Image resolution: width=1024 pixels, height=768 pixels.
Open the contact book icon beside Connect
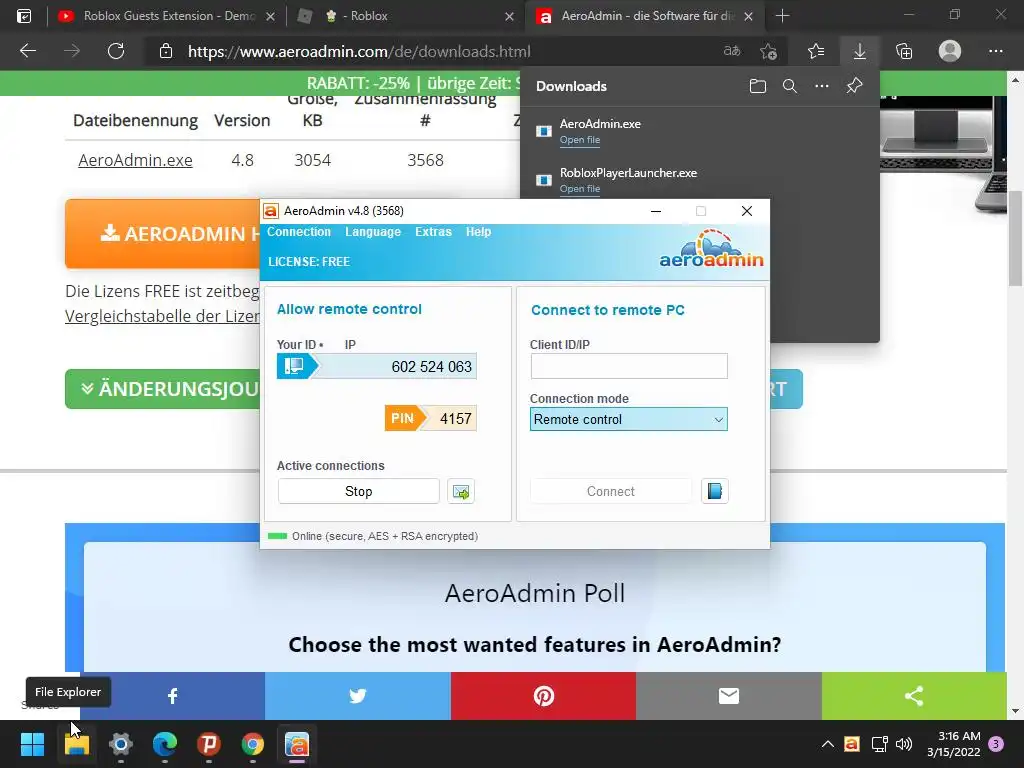pos(714,491)
